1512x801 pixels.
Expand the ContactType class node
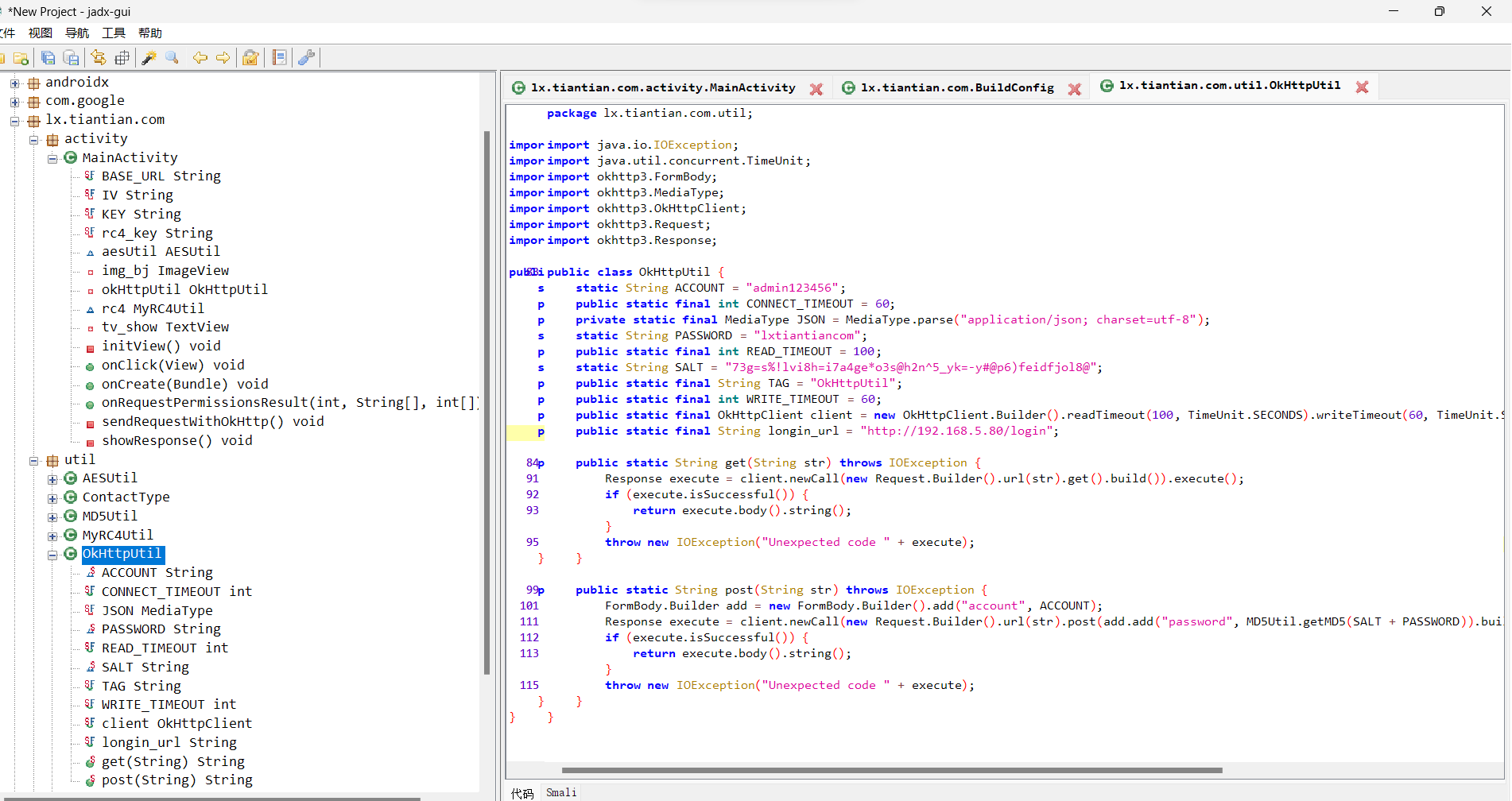52,498
